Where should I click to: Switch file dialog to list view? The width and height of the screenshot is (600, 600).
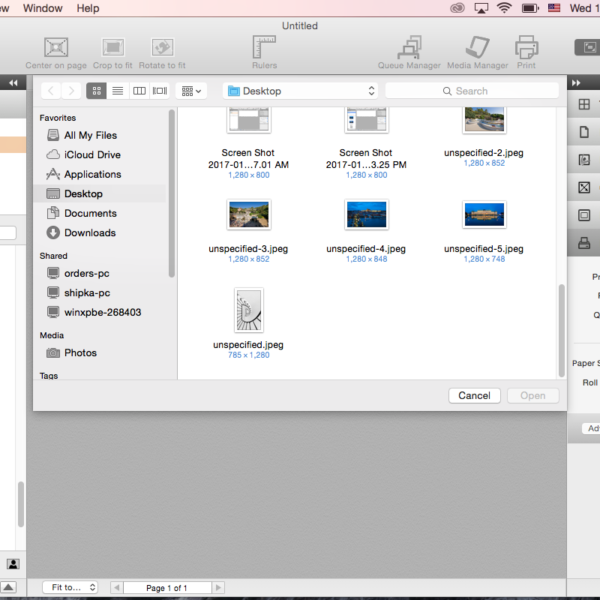coord(118,91)
